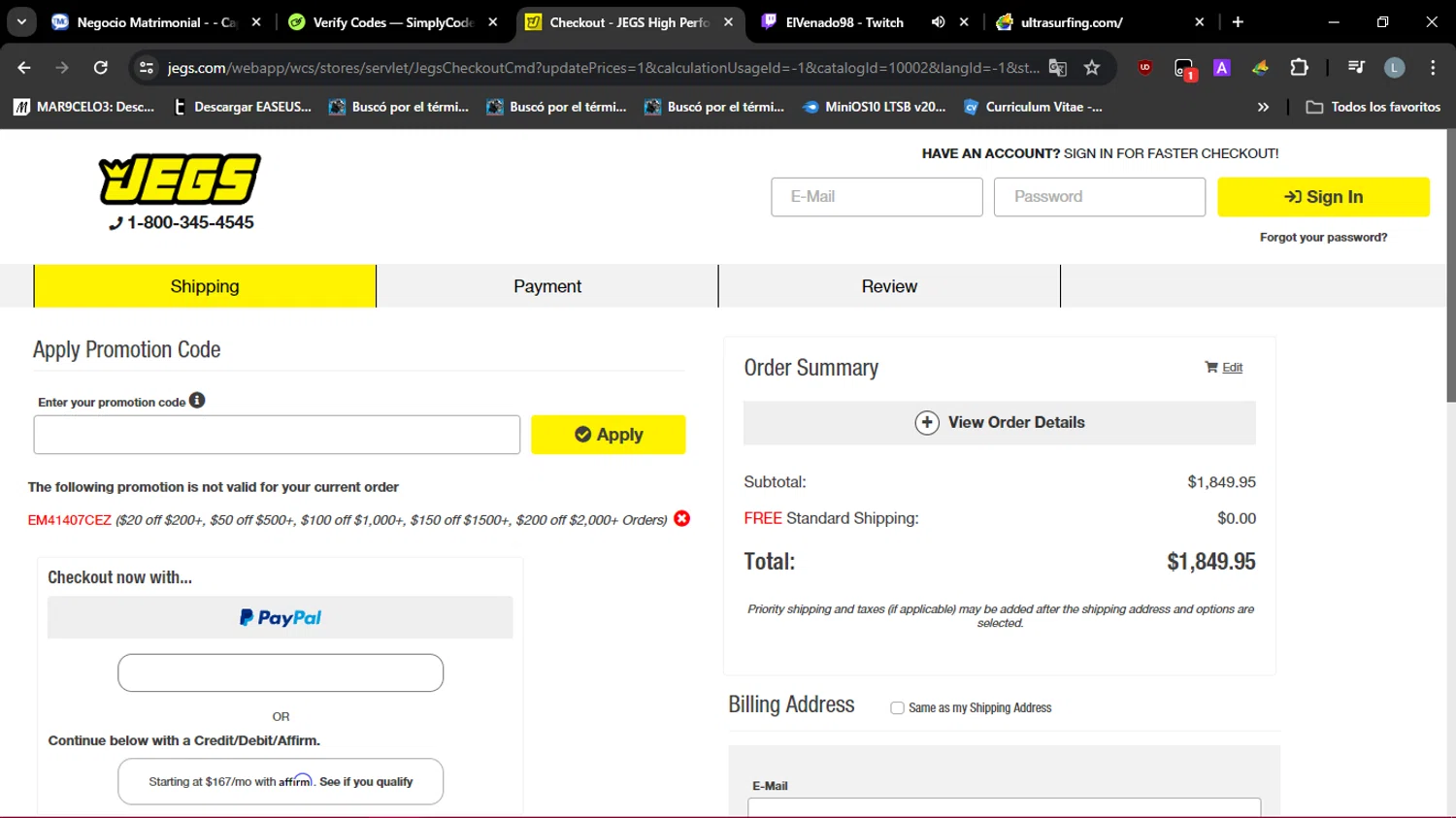
Task: Click the empty rounded button below PayPal
Action: 281,672
